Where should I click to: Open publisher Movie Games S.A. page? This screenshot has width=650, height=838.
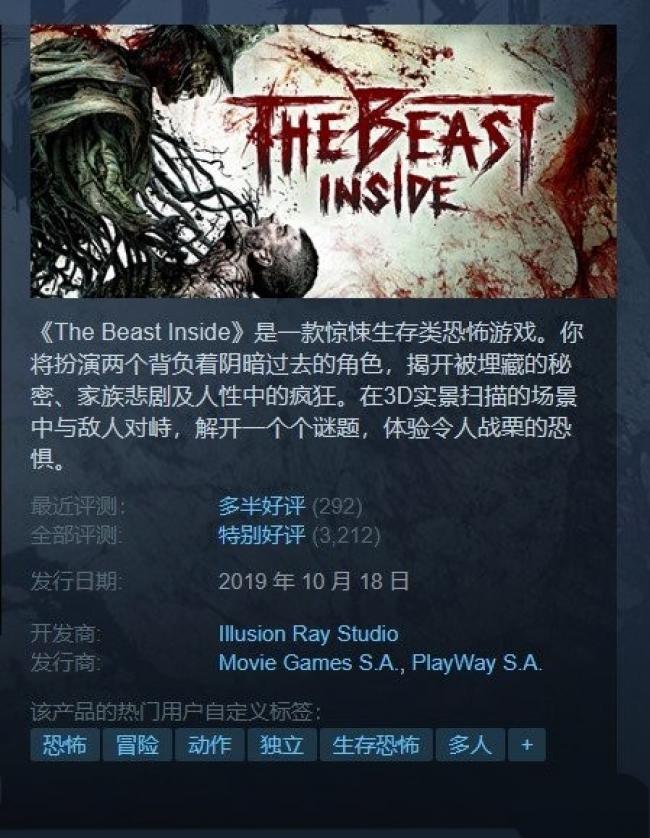(x=309, y=663)
